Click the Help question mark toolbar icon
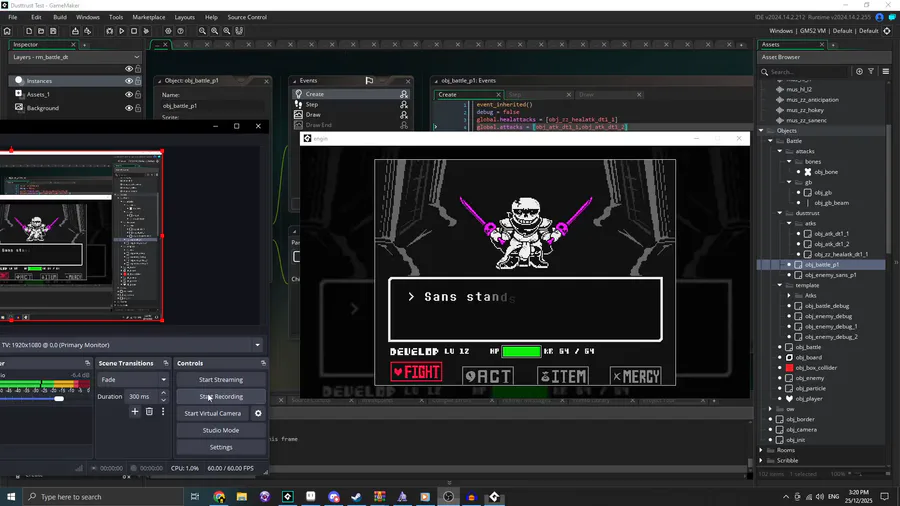The width and height of the screenshot is (900, 506). tap(180, 31)
